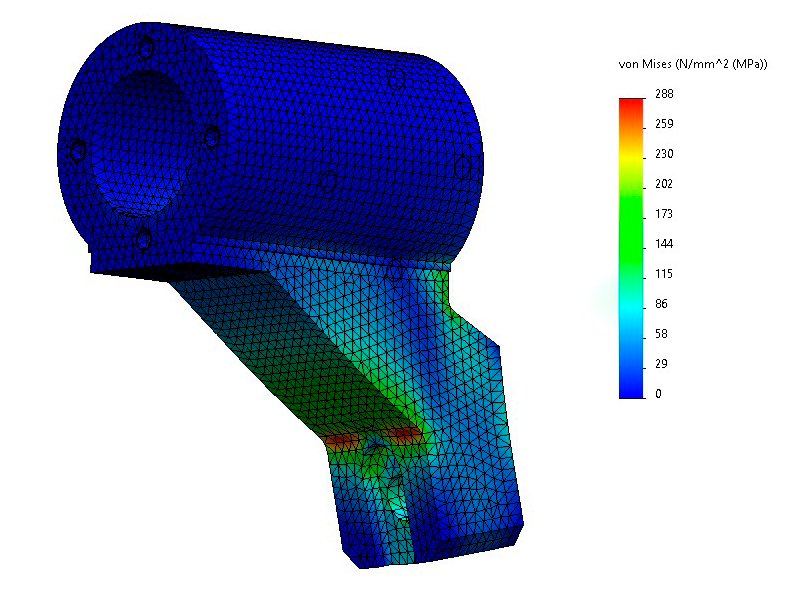Click the von Mises color gradient bar
Screen dimensions: 795x599
[x=631, y=249]
